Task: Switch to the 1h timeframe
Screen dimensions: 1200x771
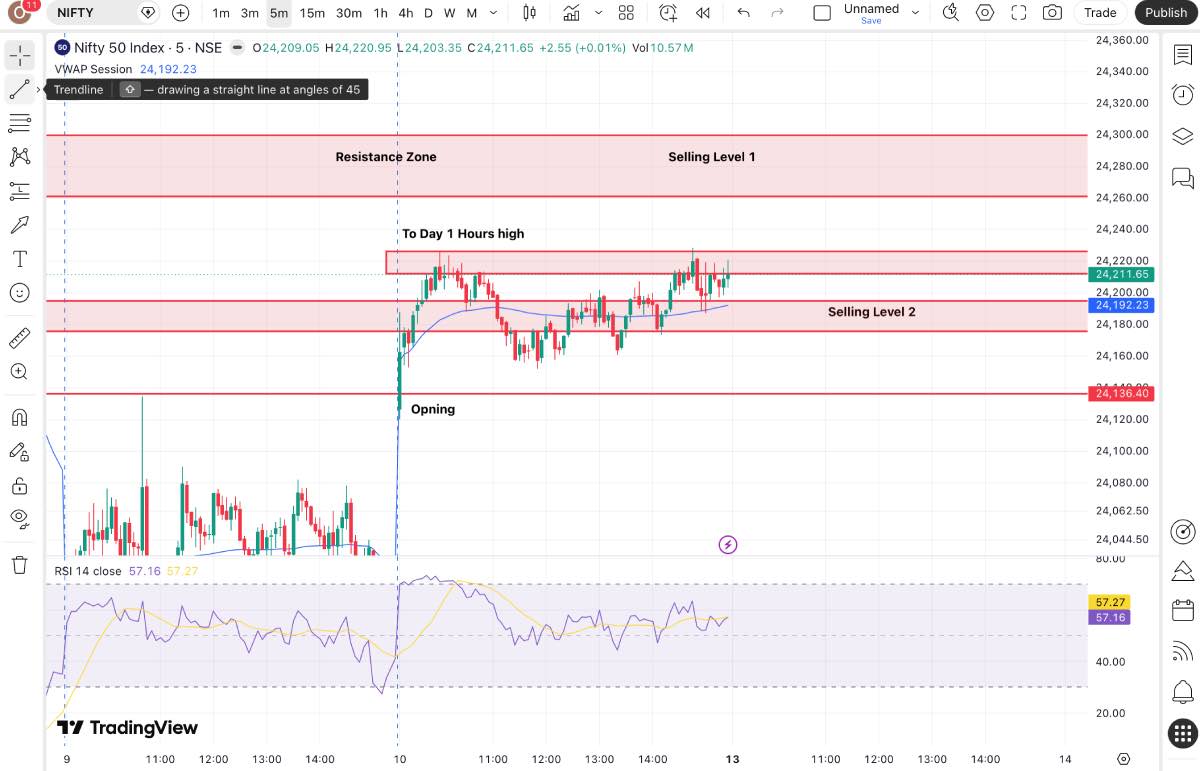Action: pyautogui.click(x=380, y=13)
